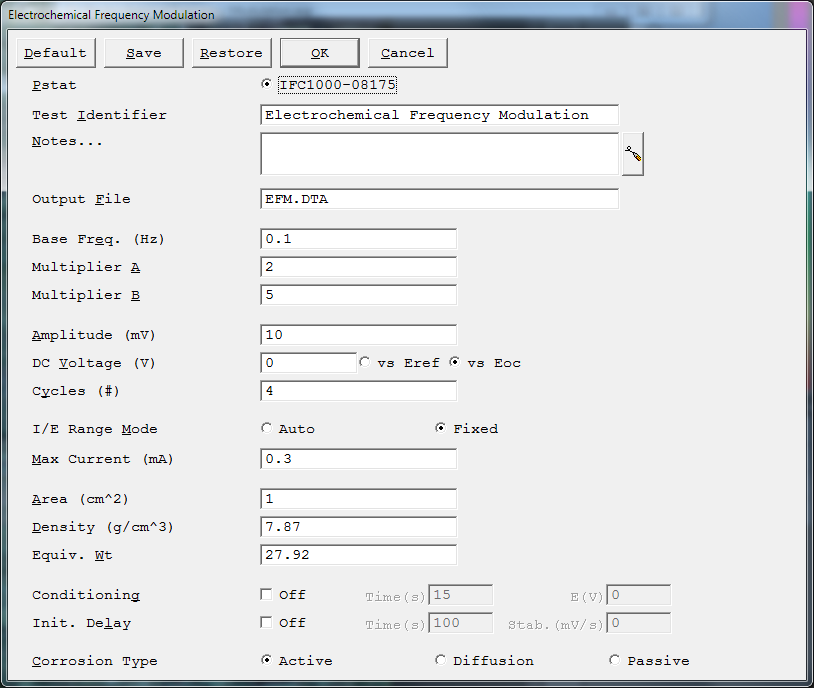Click the Density (g/cm^3) input field
Screen dimensions: 814x688
tap(358, 527)
